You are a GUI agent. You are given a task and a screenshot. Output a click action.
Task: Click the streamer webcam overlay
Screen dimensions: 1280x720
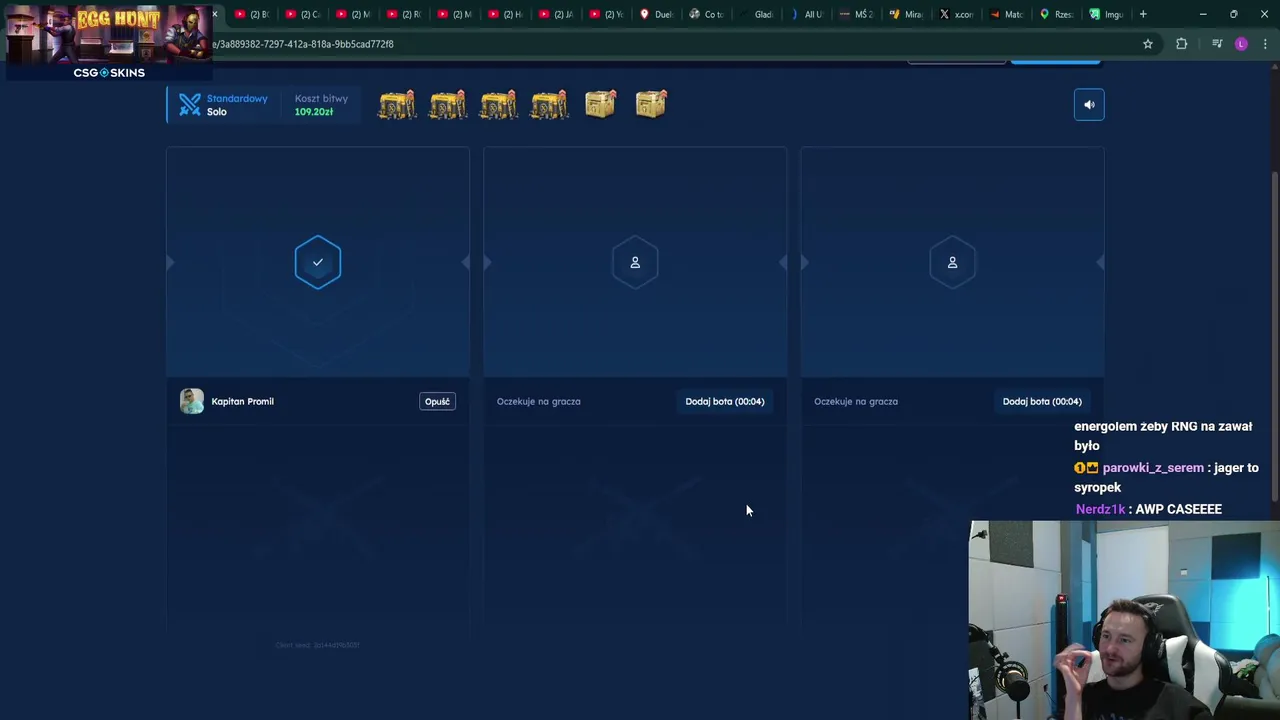pyautogui.click(x=1124, y=620)
